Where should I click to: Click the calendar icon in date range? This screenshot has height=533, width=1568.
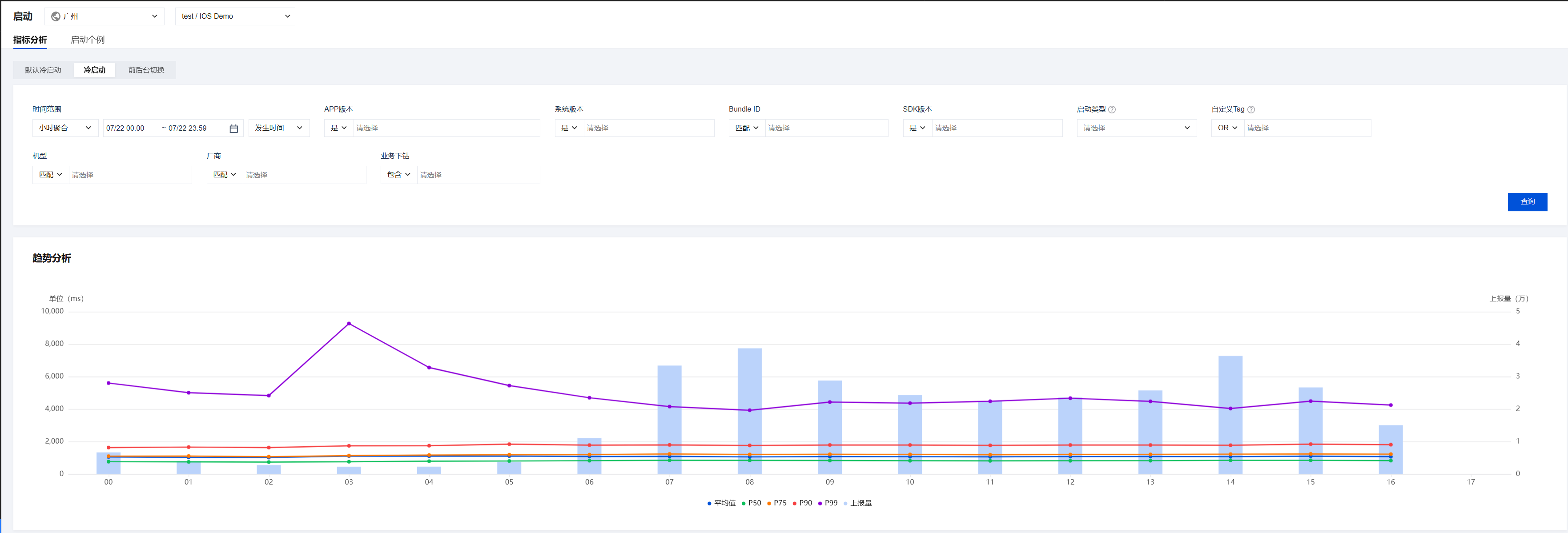click(233, 128)
